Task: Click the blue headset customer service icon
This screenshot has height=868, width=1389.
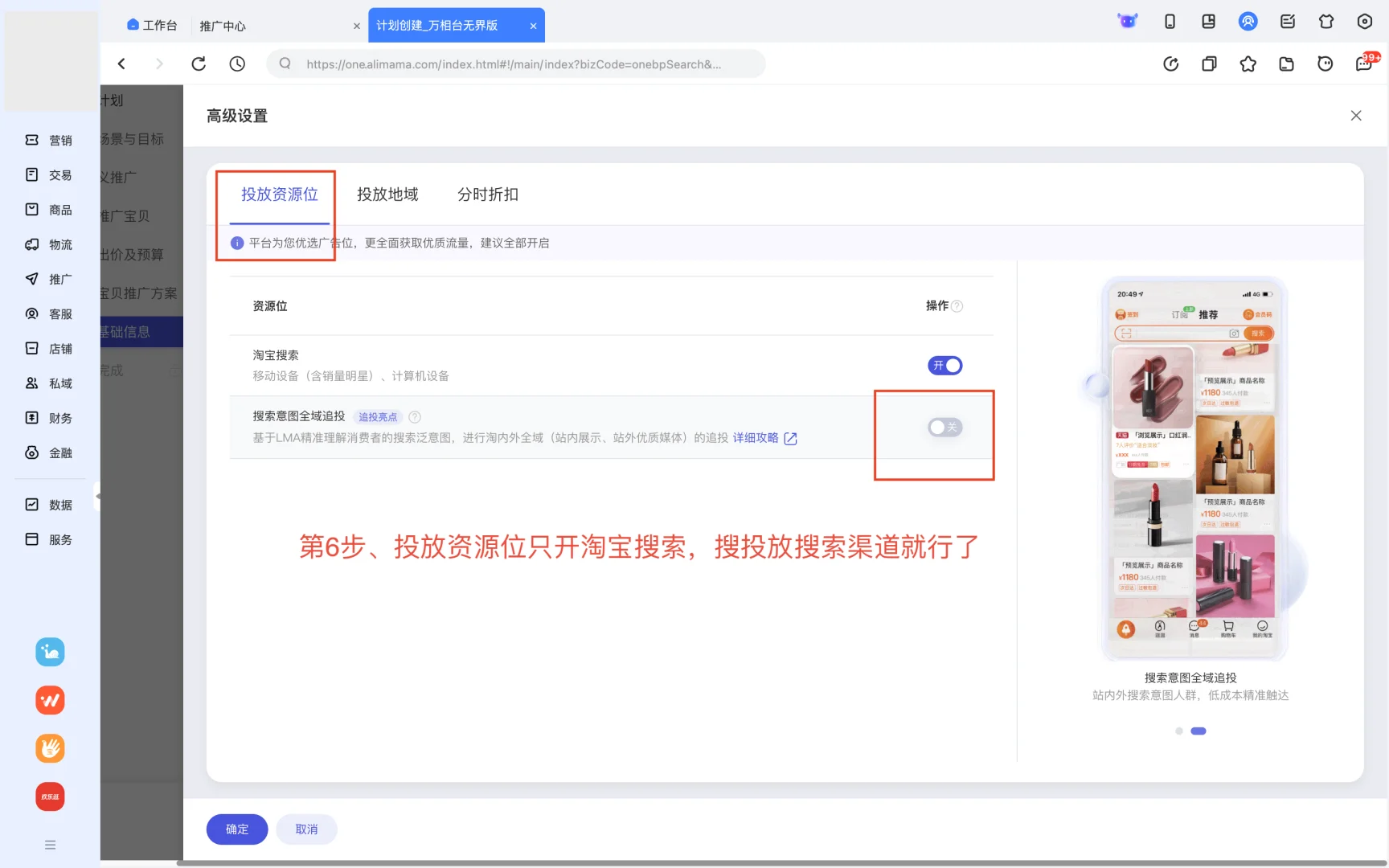Action: pyautogui.click(x=1248, y=22)
